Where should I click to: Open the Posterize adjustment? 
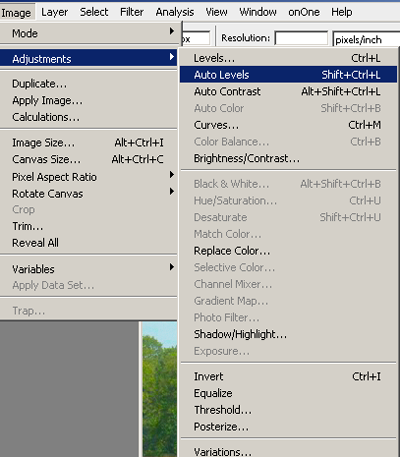[289, 426]
